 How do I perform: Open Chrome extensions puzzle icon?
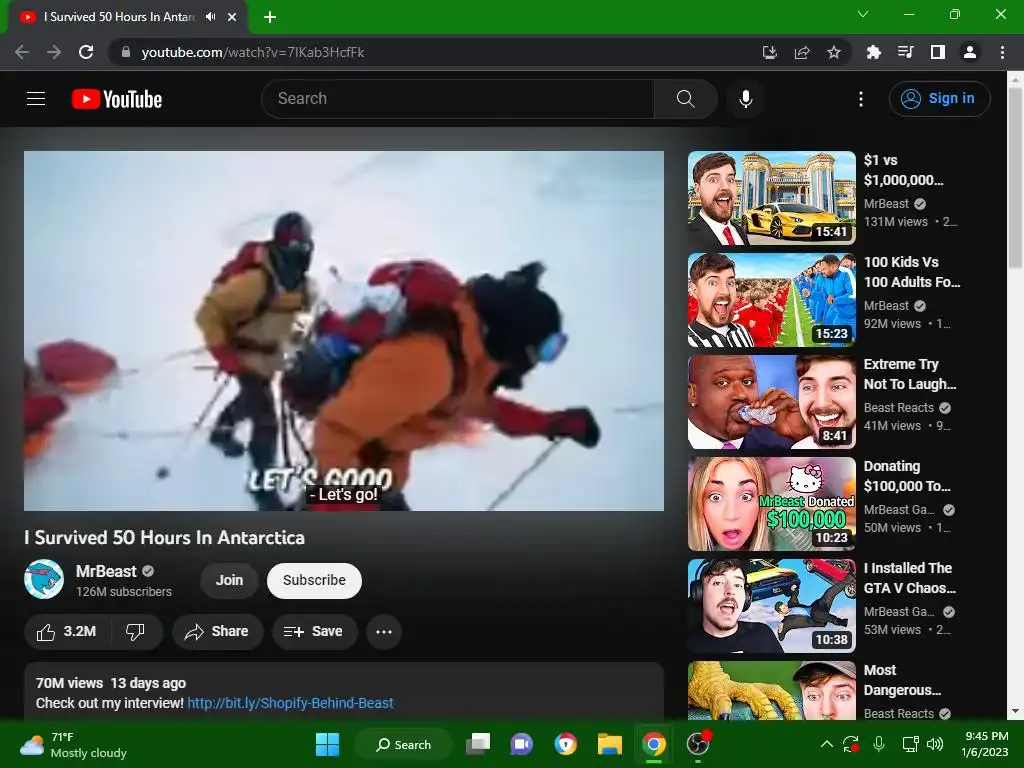[x=873, y=52]
